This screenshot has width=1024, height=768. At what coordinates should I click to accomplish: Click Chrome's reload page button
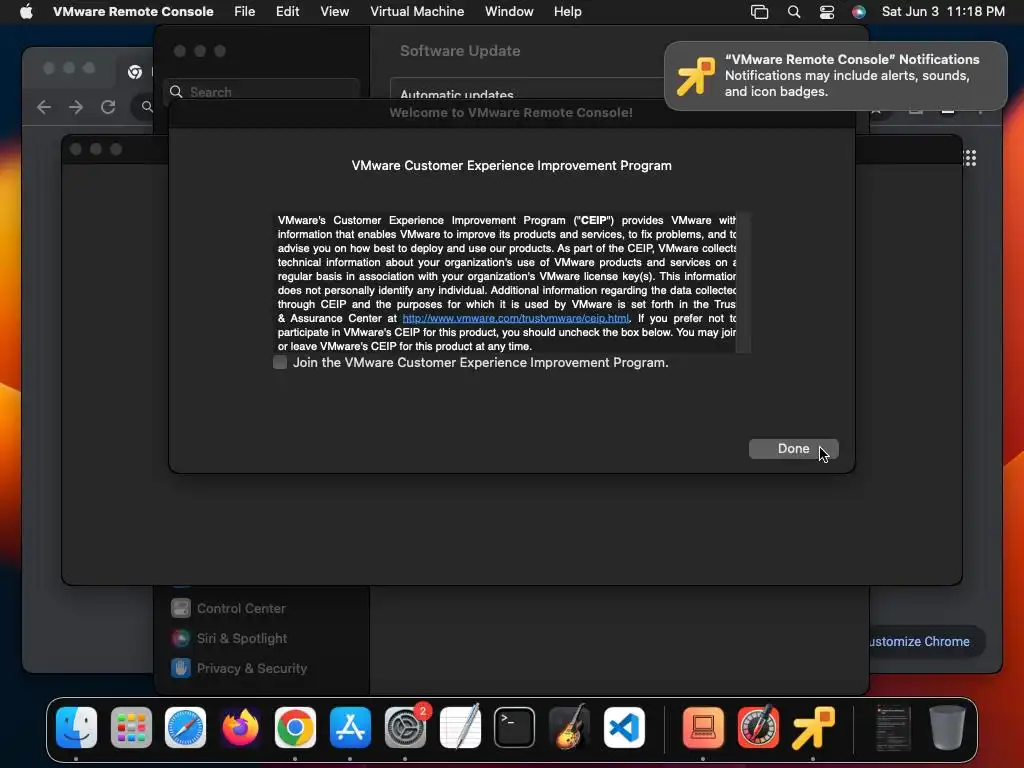click(108, 106)
